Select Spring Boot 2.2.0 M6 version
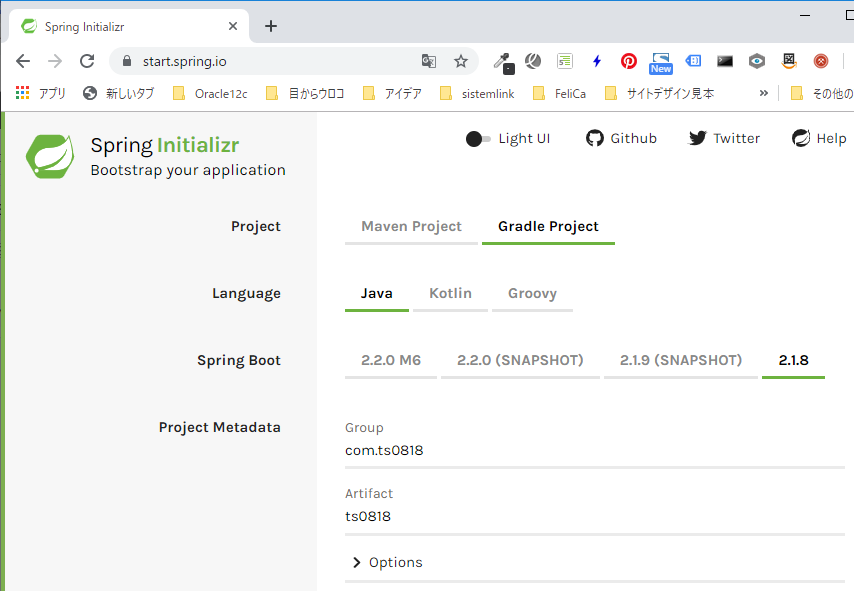The width and height of the screenshot is (854, 591). 391,360
